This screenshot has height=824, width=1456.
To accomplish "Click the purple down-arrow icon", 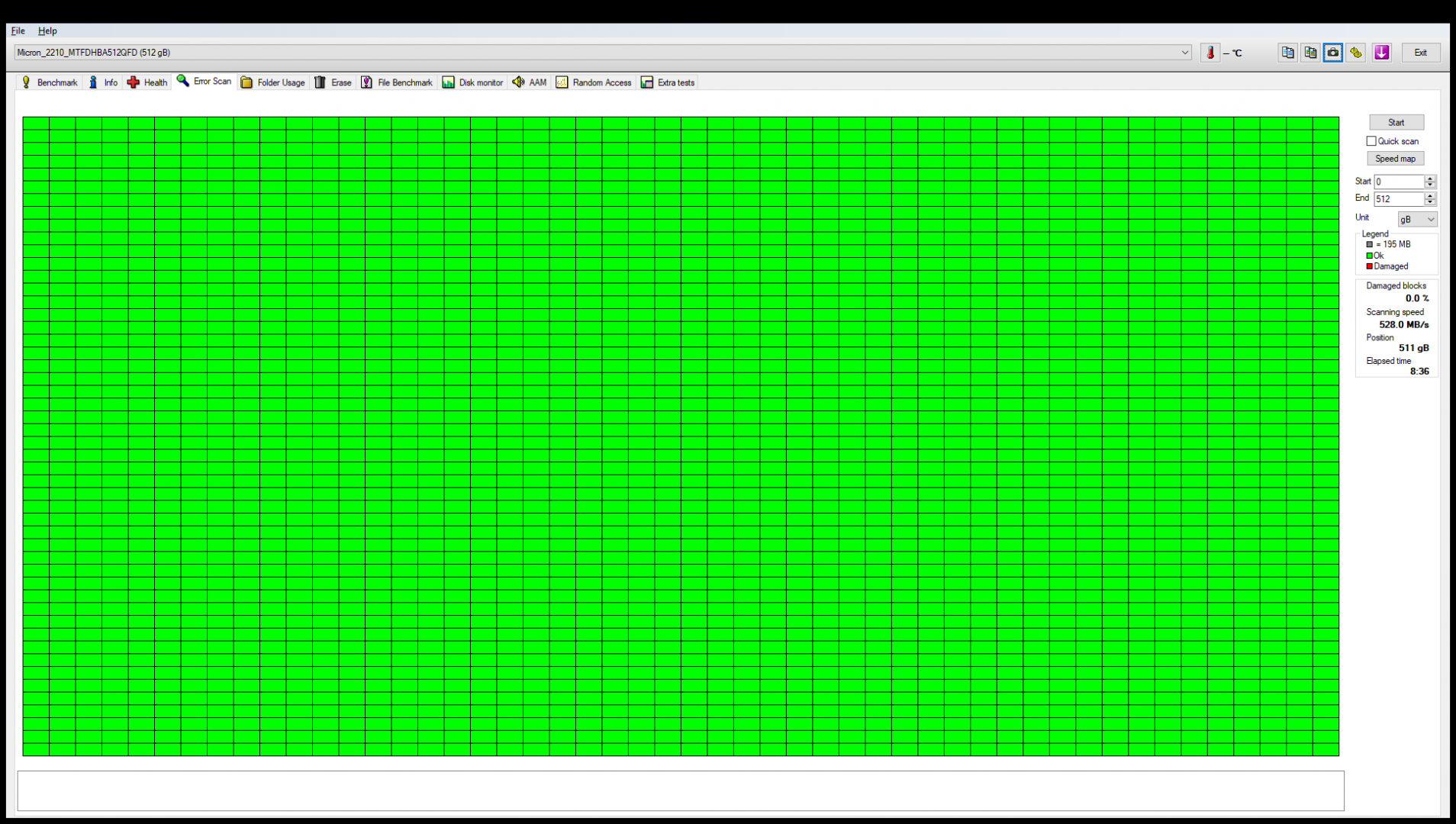I will pyautogui.click(x=1382, y=53).
